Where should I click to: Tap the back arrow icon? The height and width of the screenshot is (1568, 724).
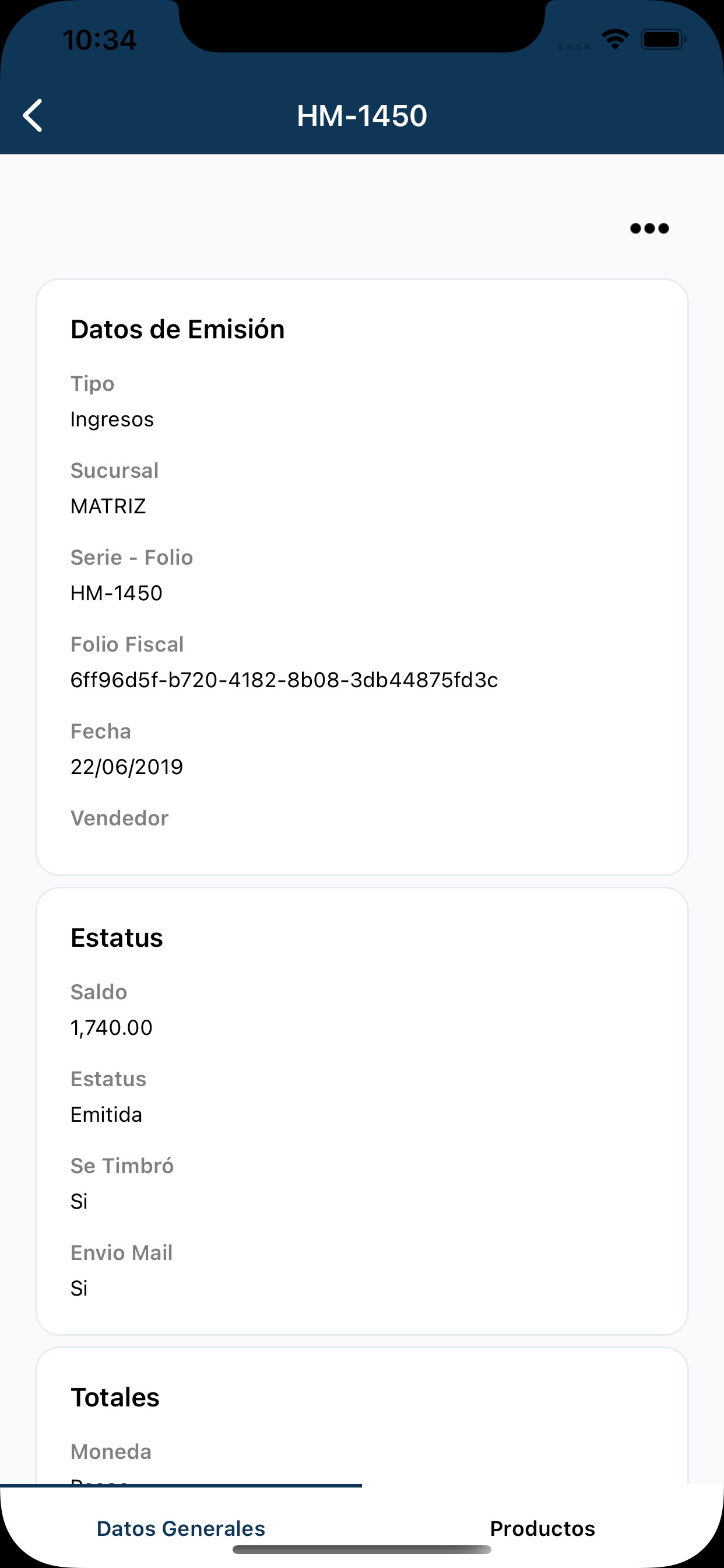[33, 116]
